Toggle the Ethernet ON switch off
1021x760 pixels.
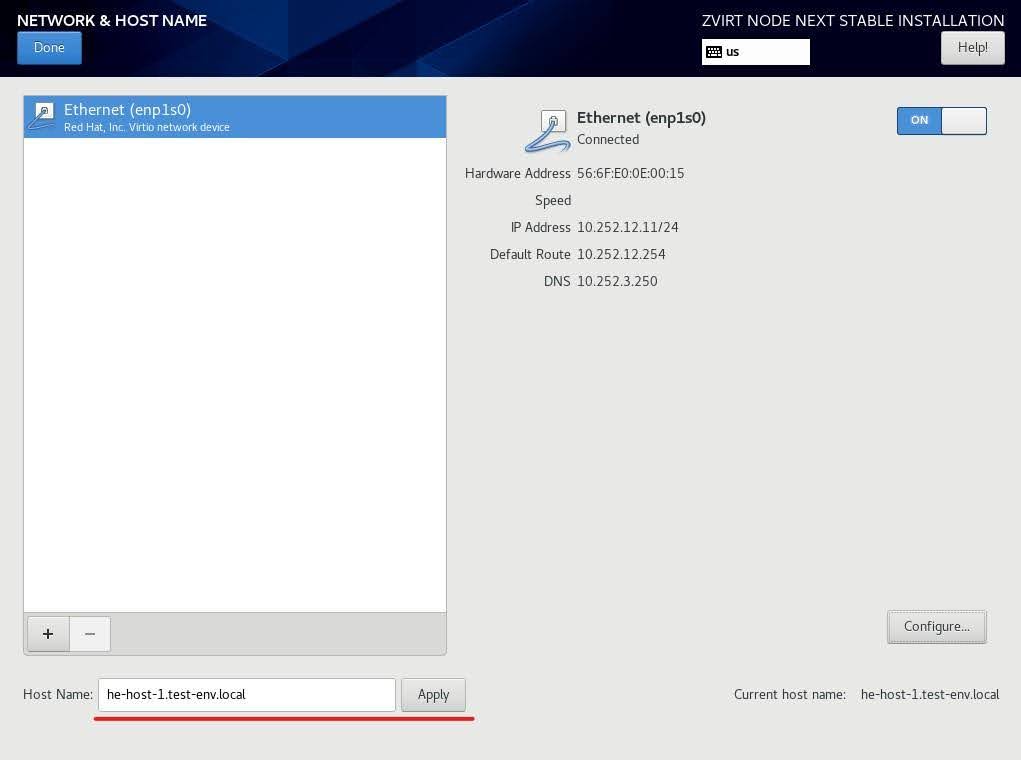[x=942, y=120]
